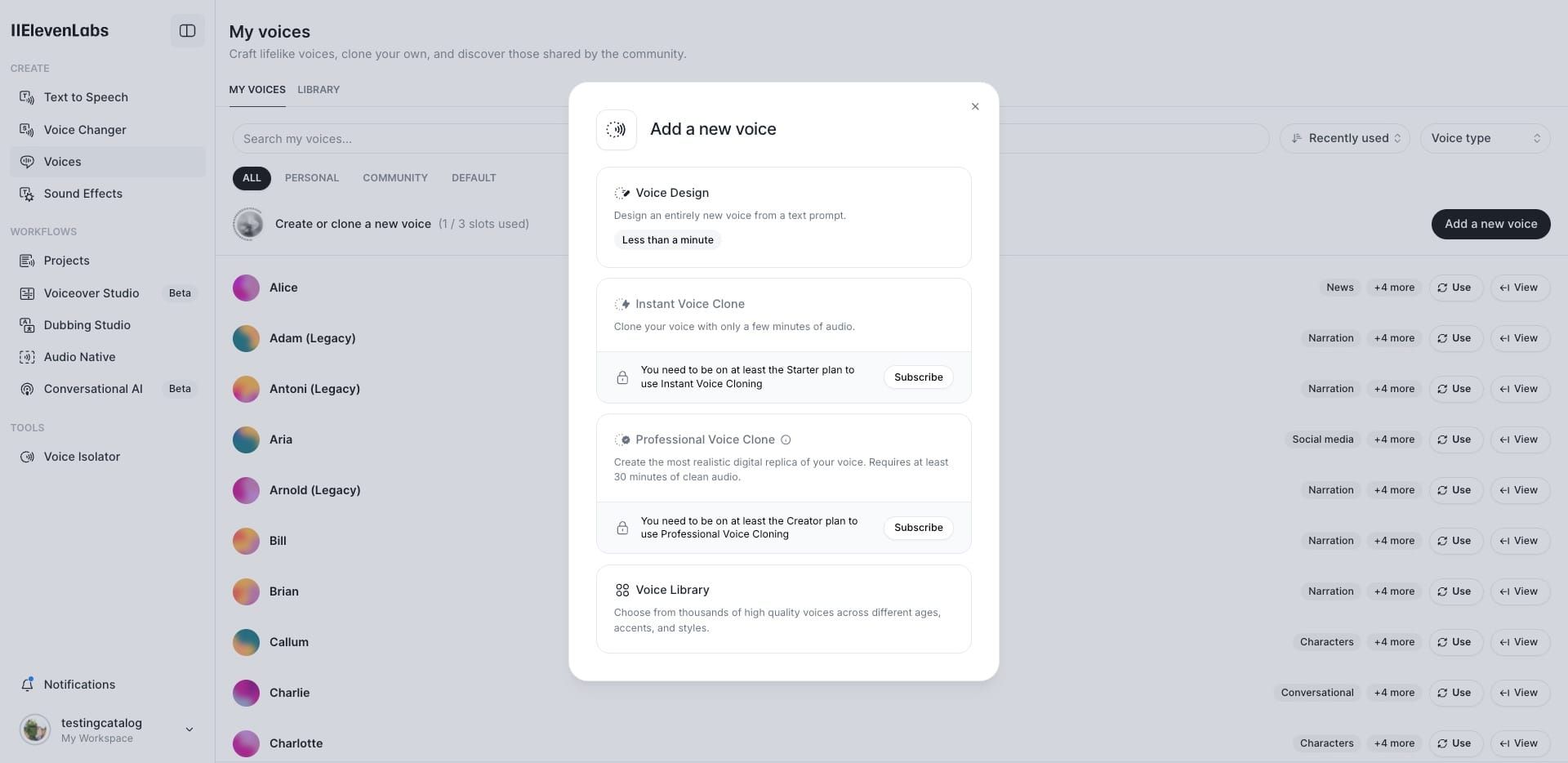Use the Charlotte voice
Screen dimensions: 1568x763
[1455, 743]
